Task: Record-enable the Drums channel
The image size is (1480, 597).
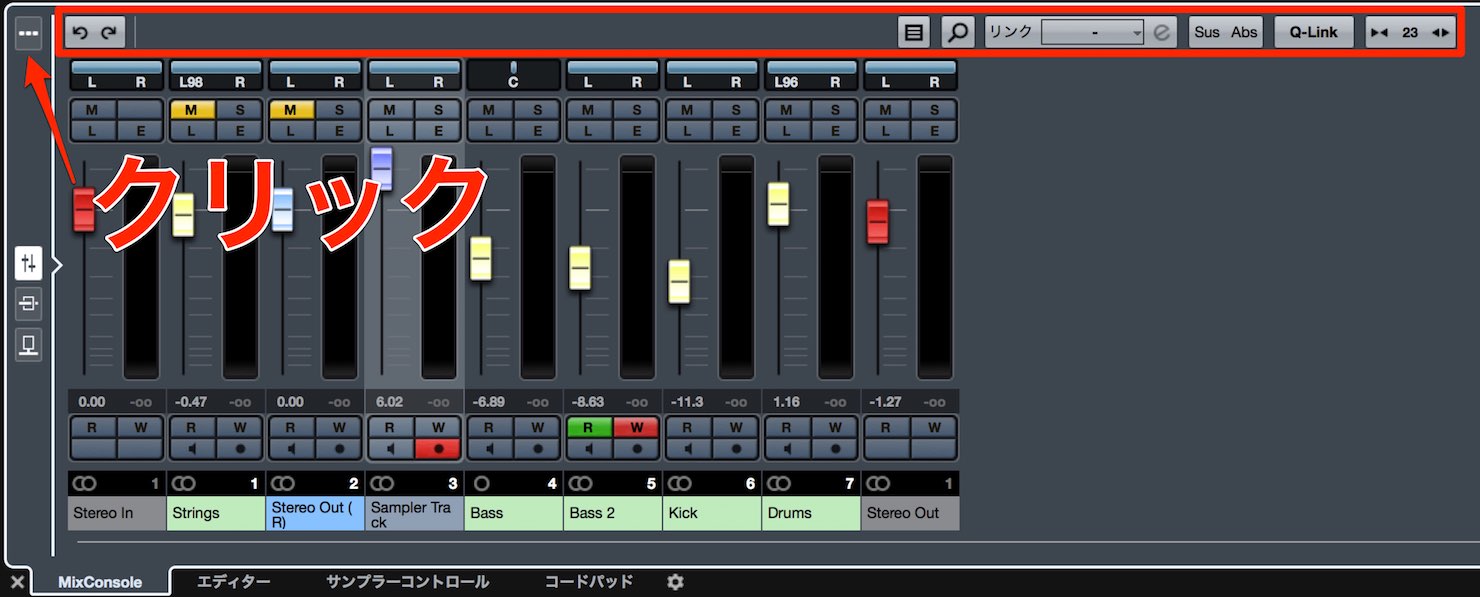Action: coord(834,449)
